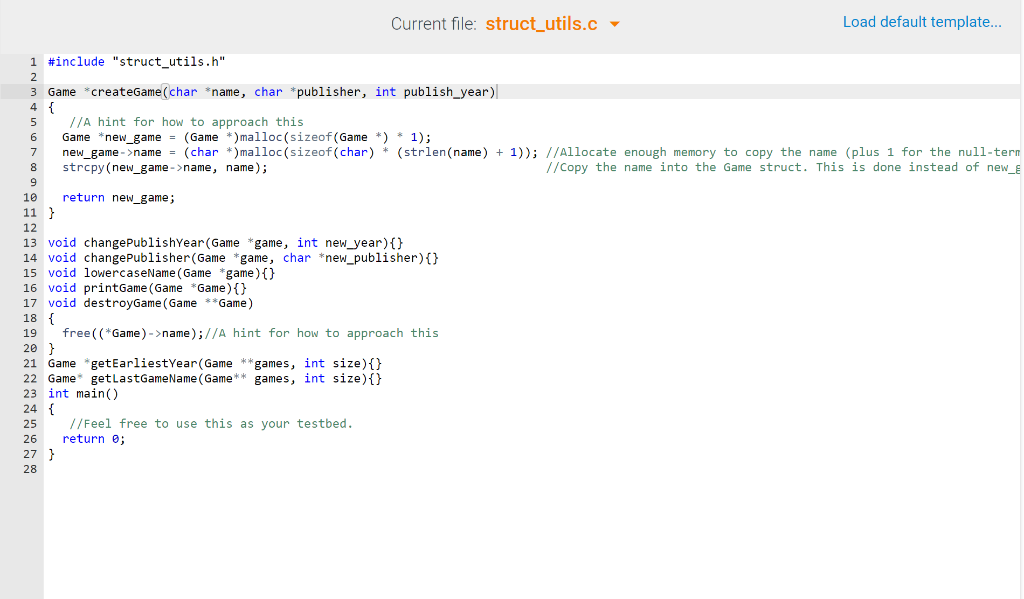This screenshot has height=599, width=1024.
Task: Click the strcpy call on line 8
Action: tap(83, 167)
